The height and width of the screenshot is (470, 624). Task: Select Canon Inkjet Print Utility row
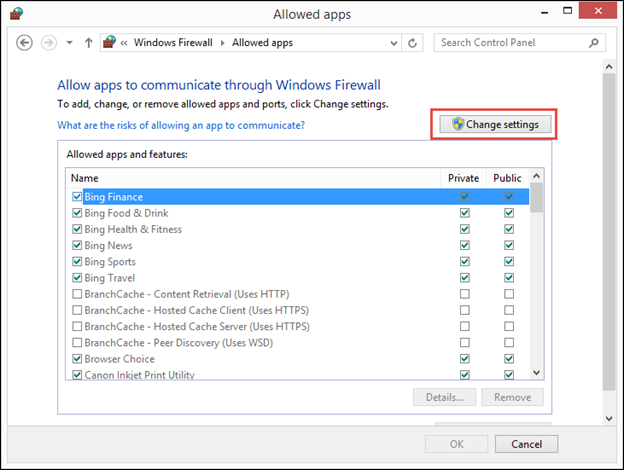pyautogui.click(x=298, y=374)
